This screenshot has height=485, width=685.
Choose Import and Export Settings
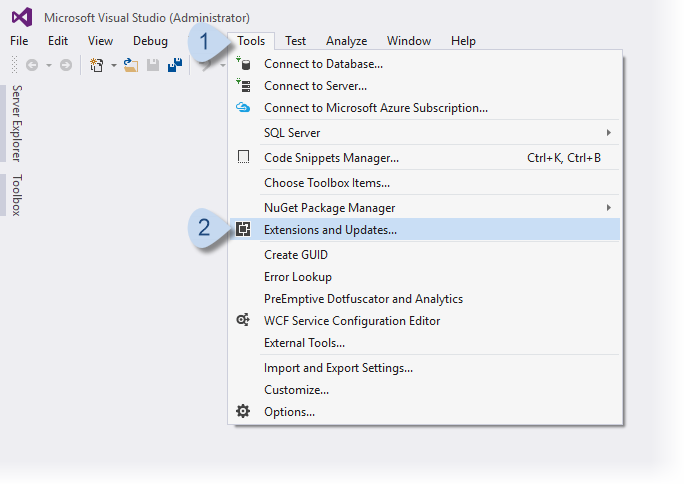pyautogui.click(x=338, y=368)
